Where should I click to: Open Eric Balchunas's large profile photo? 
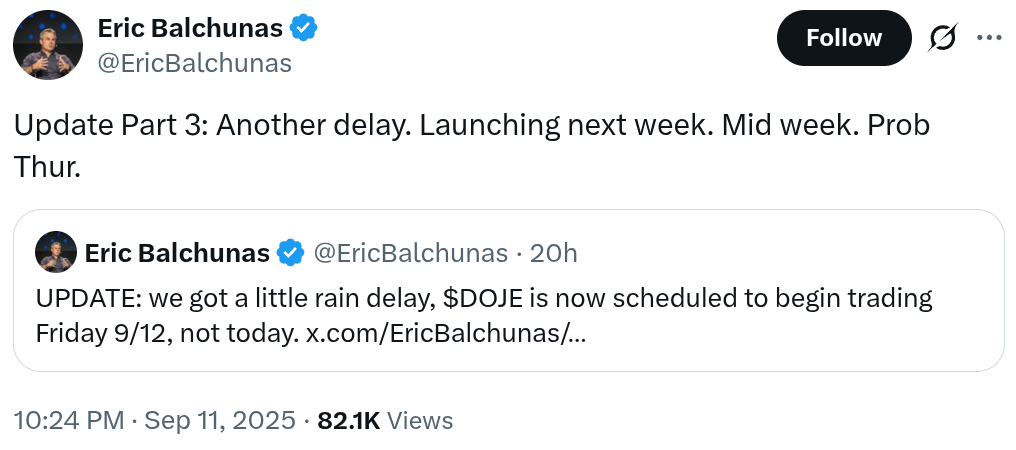(46, 45)
